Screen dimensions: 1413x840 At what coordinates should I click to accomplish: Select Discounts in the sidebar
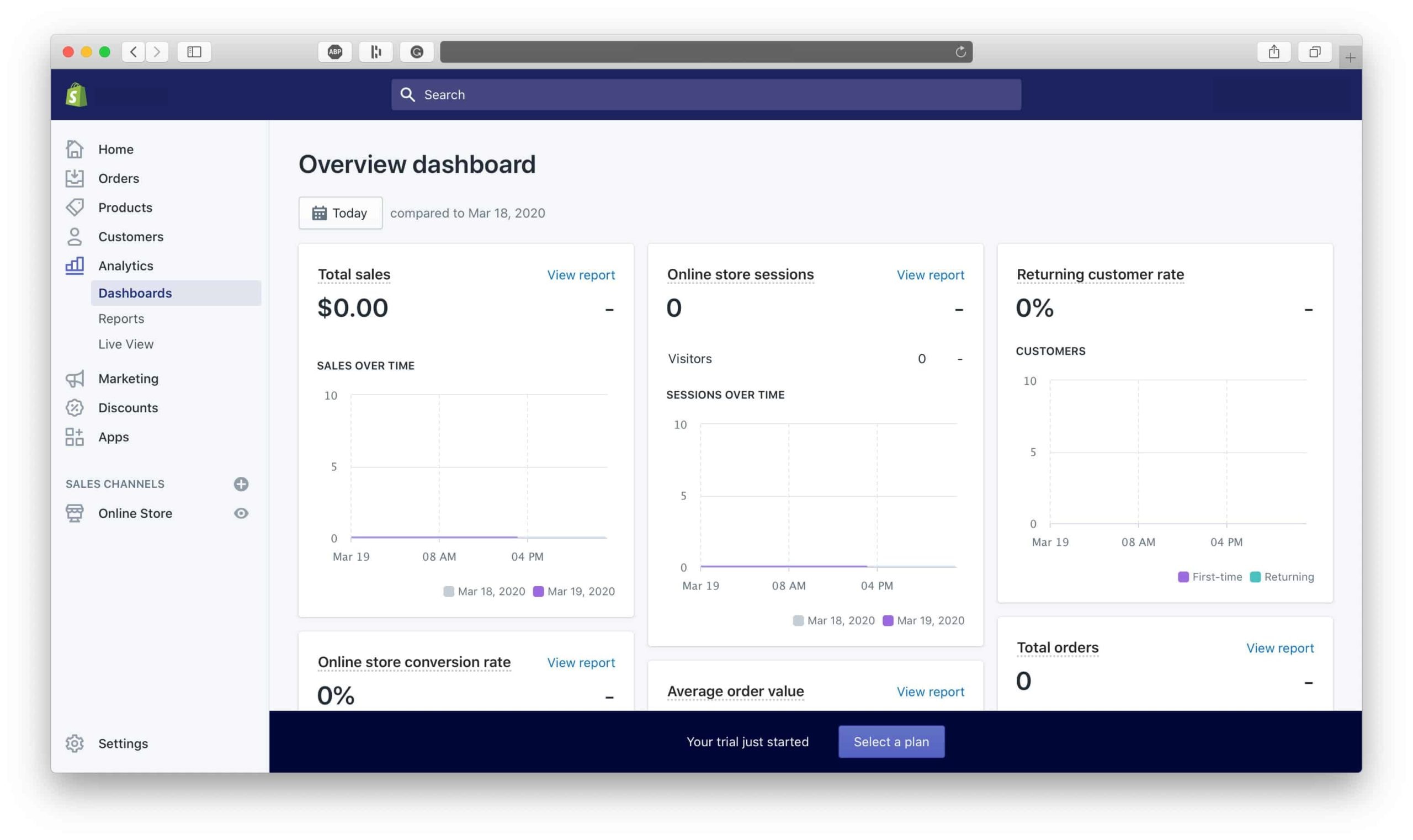pos(128,407)
